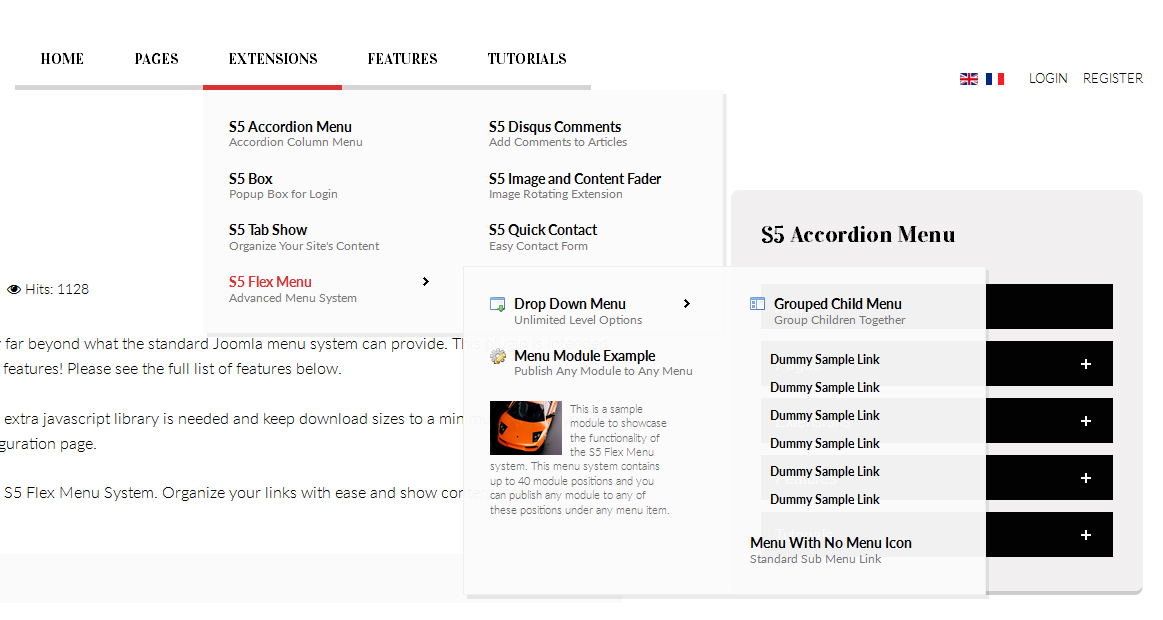Click the Grouped Child Menu layout icon

[x=757, y=303]
